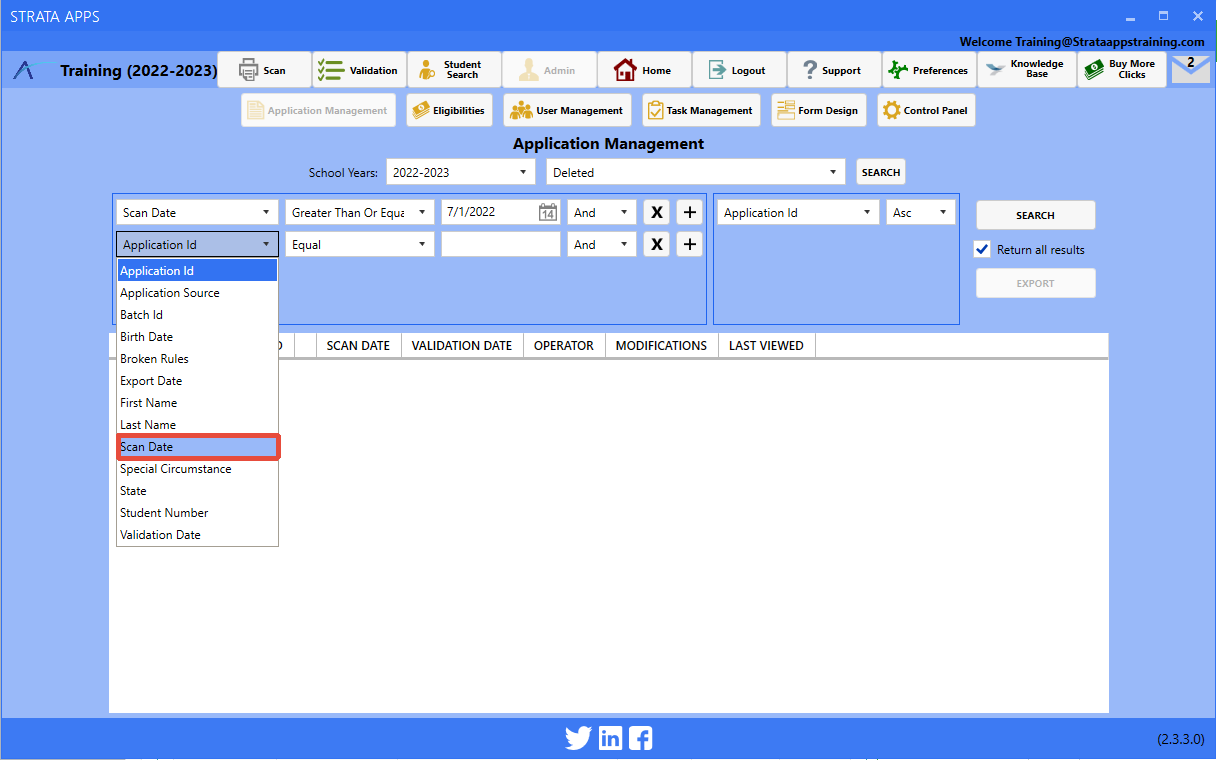Open the Support help button
The height and width of the screenshot is (760, 1217).
pos(834,70)
